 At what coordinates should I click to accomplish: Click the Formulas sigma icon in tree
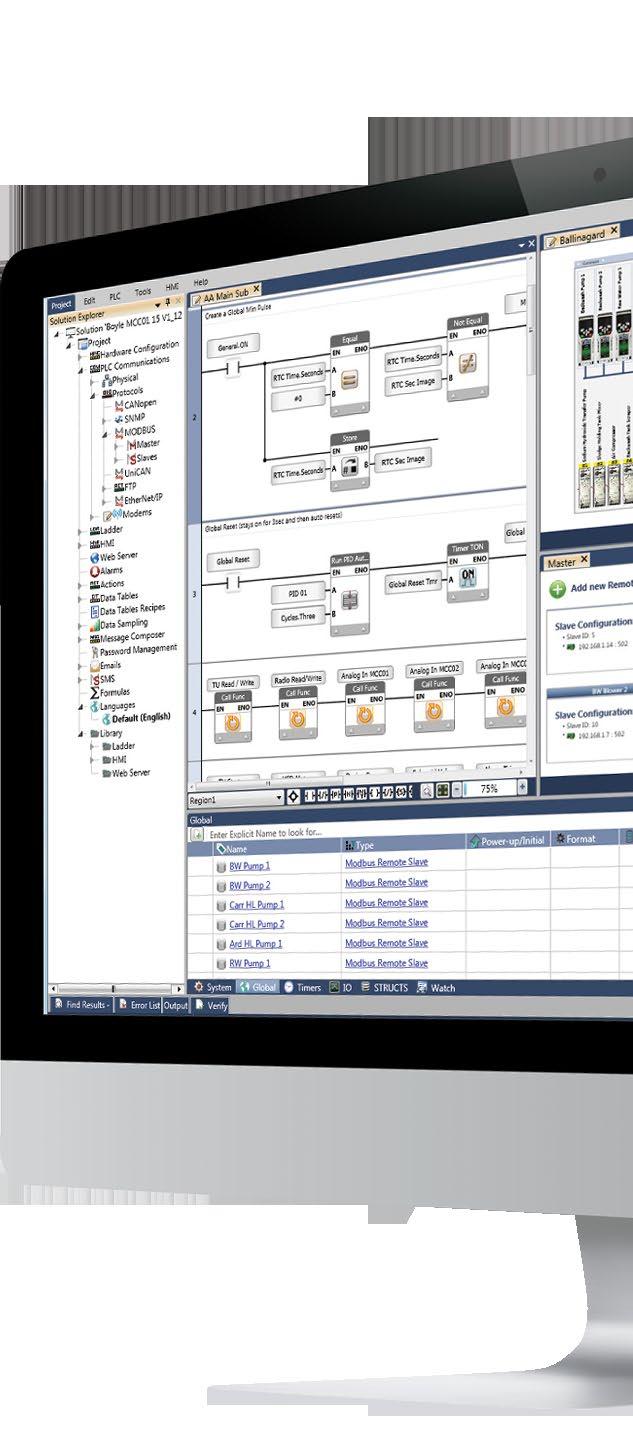pos(94,694)
